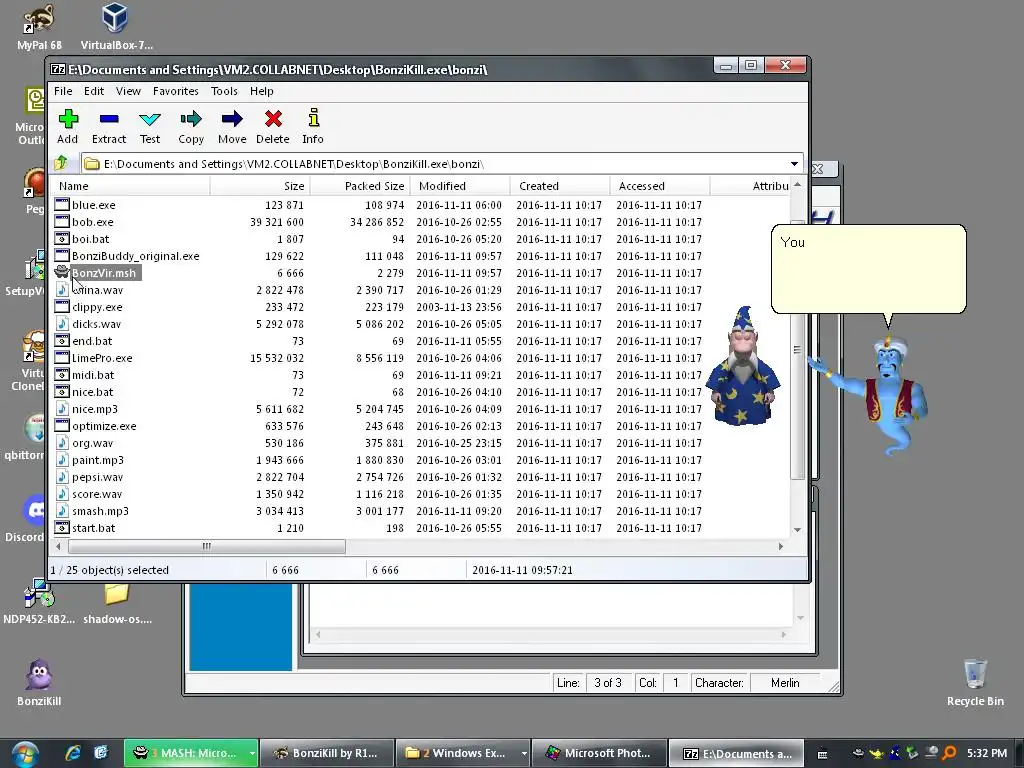Select end.bat in file list

point(92,340)
